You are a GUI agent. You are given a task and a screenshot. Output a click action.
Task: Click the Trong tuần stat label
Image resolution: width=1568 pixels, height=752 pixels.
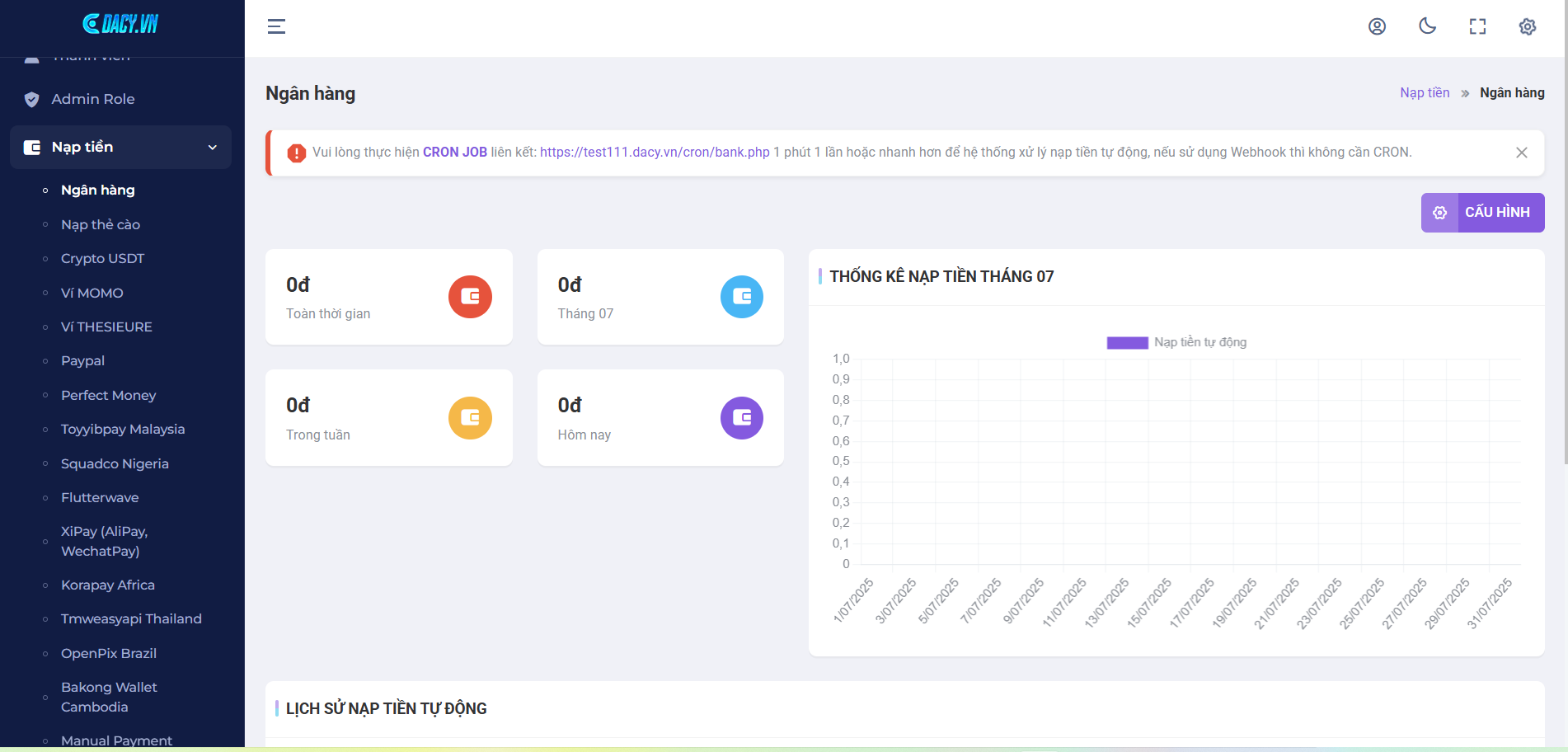[x=318, y=435]
